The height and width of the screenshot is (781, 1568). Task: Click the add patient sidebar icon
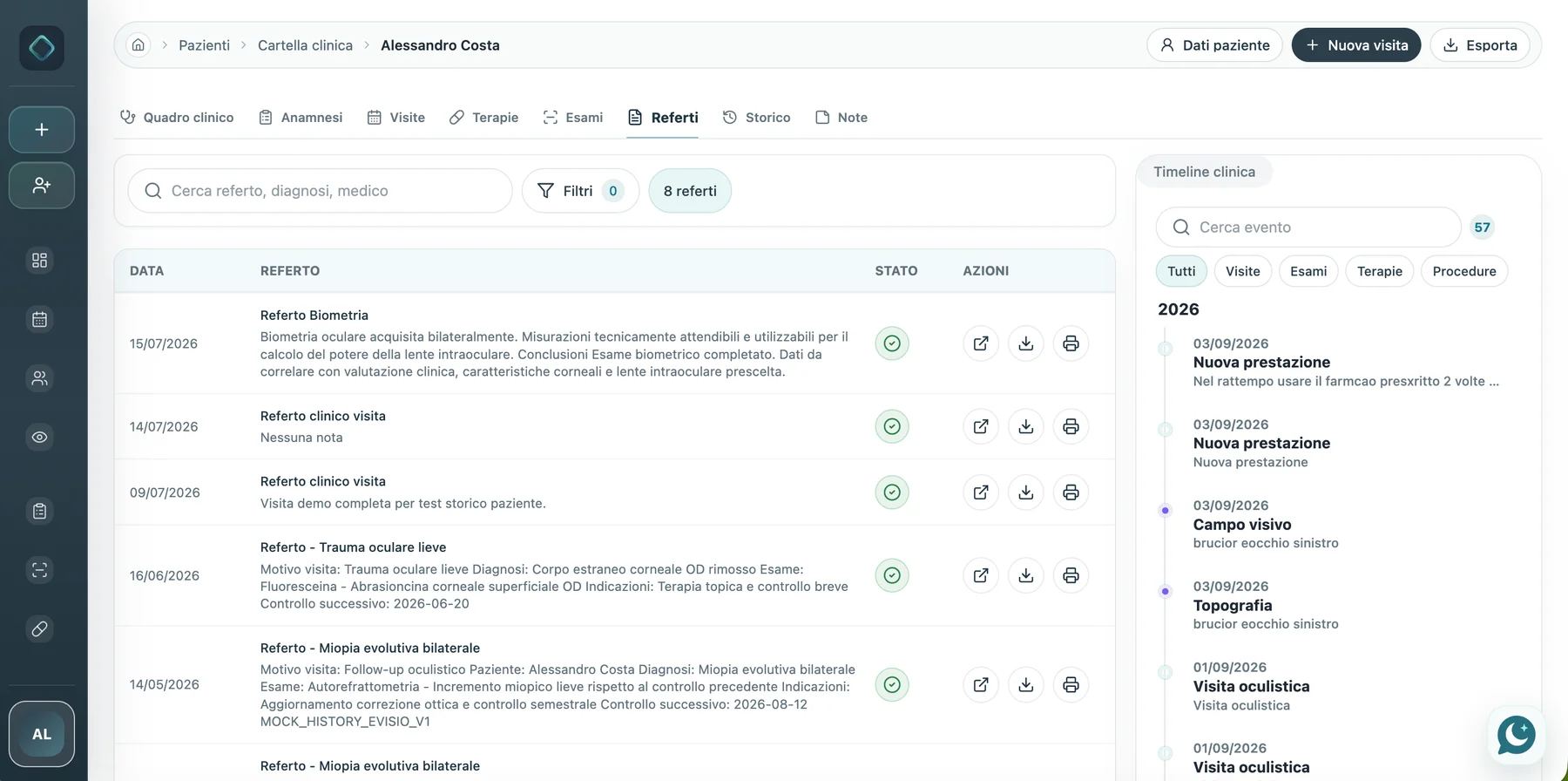click(x=42, y=185)
